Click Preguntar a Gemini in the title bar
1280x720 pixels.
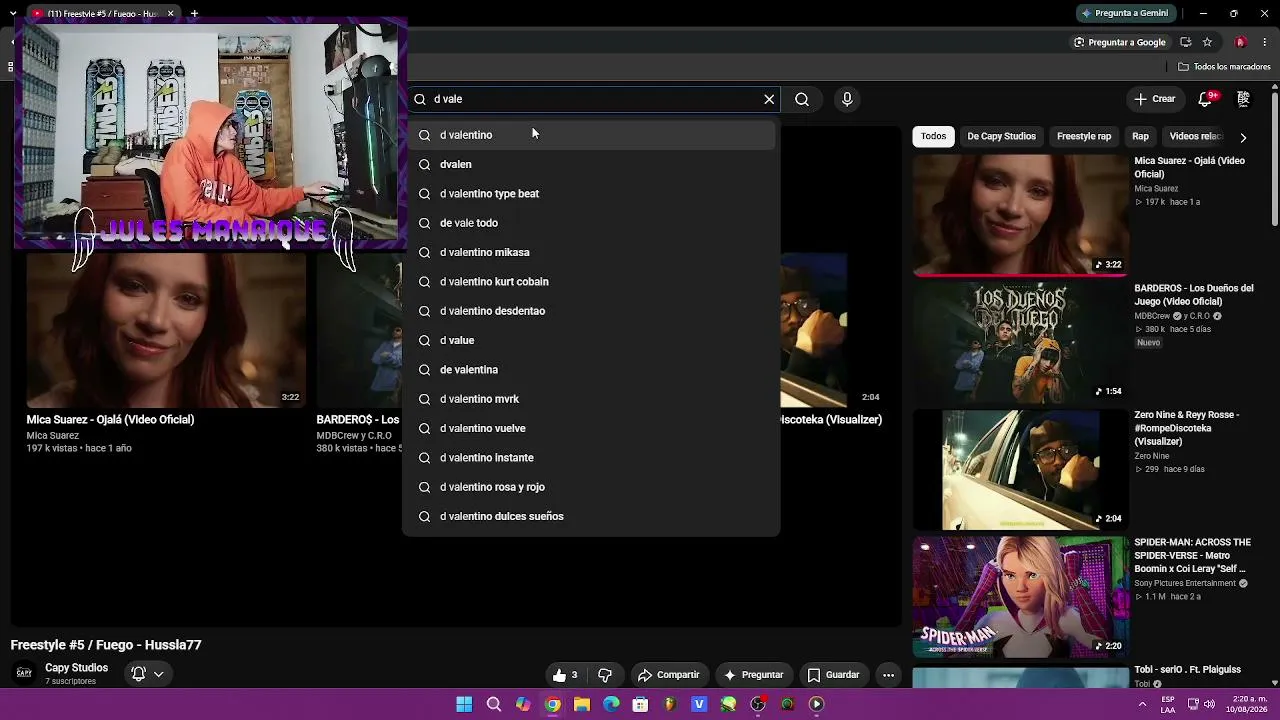click(1124, 13)
